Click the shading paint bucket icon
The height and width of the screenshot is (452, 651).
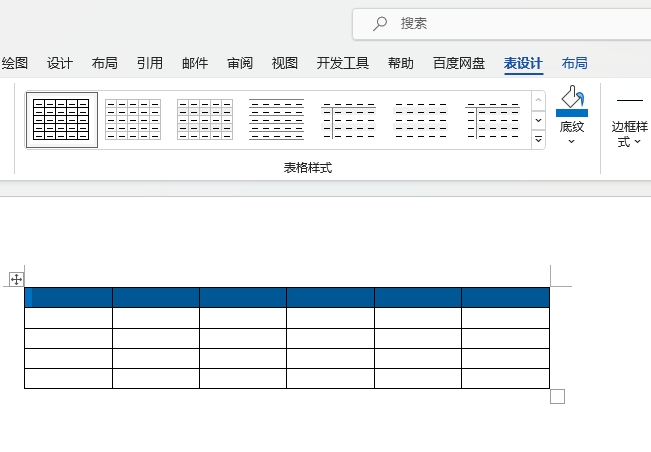point(572,97)
